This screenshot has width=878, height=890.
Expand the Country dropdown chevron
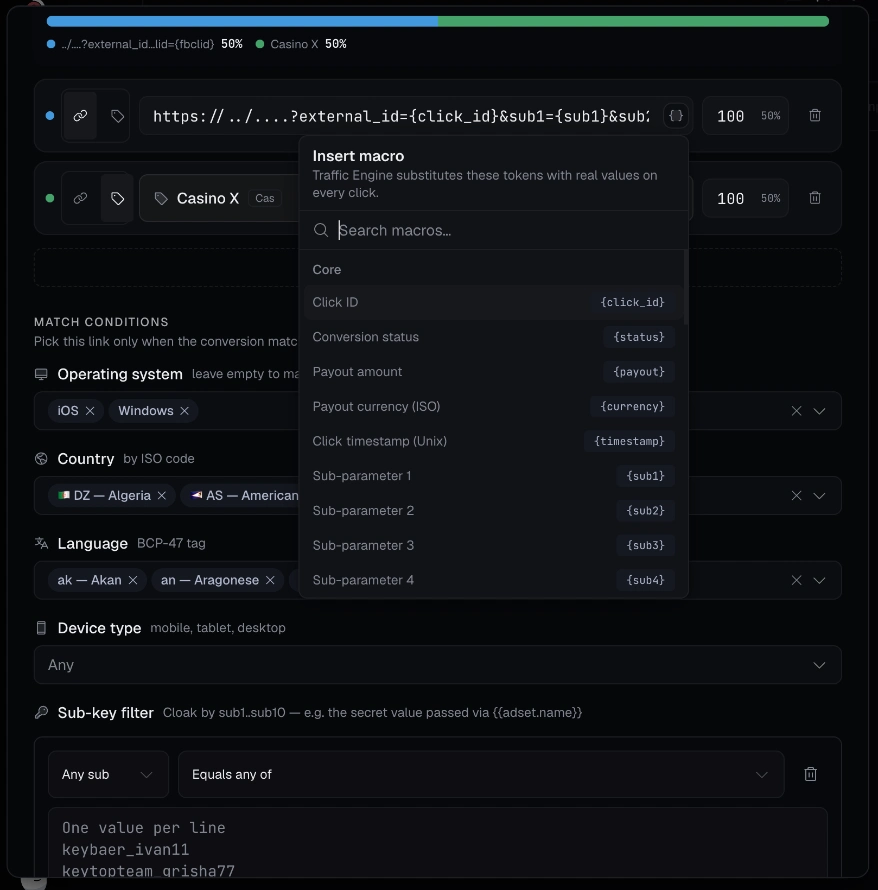(819, 496)
